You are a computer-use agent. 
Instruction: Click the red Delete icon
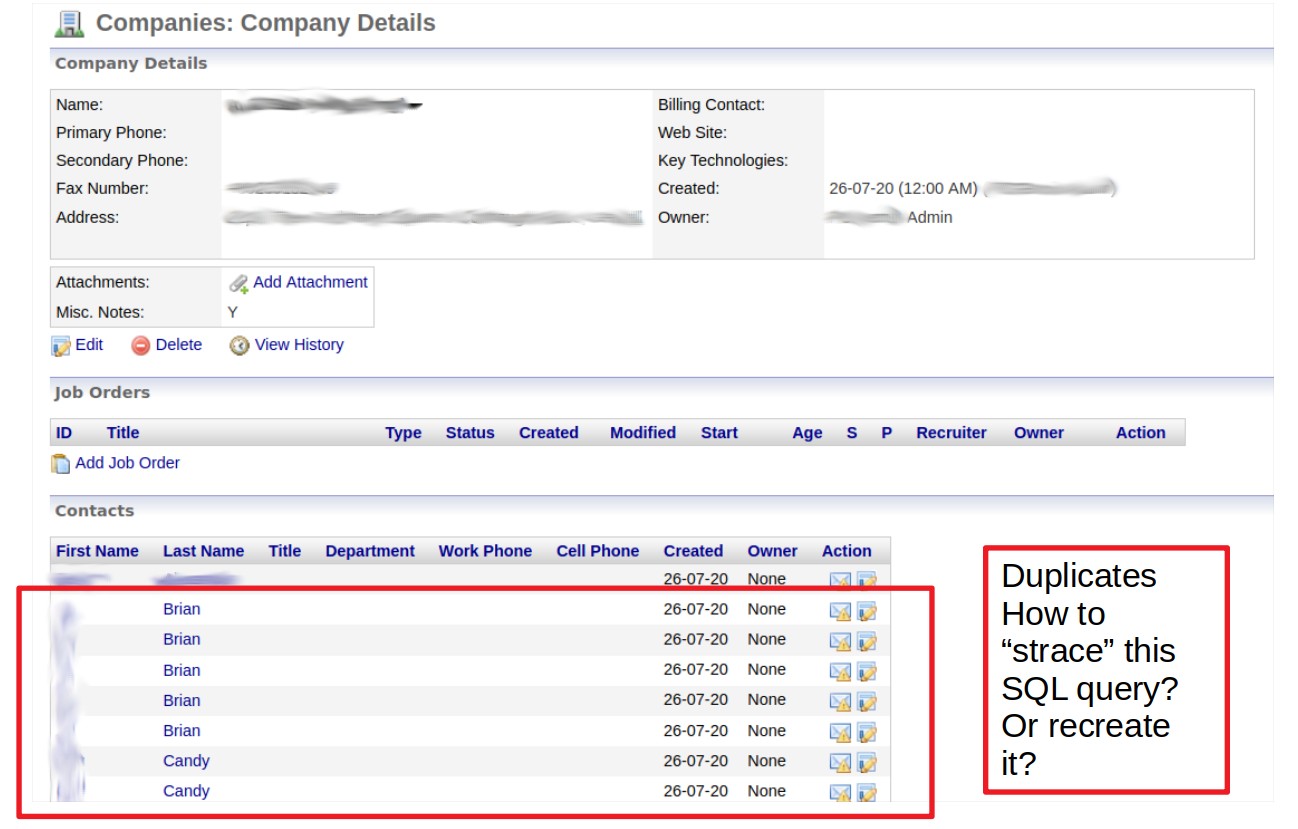click(141, 346)
